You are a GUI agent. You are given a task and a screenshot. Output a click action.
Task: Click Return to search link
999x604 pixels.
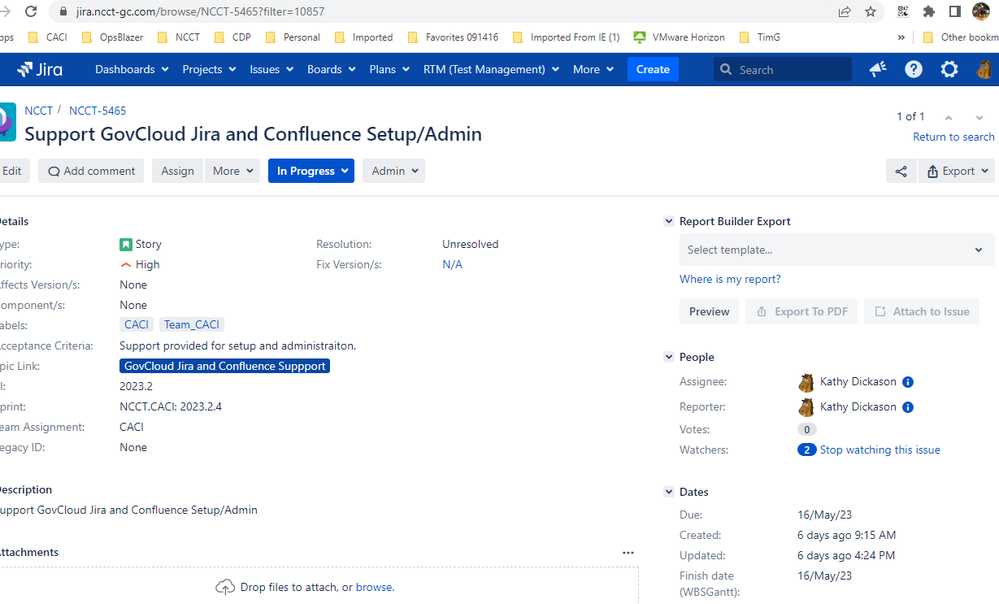click(x=953, y=137)
